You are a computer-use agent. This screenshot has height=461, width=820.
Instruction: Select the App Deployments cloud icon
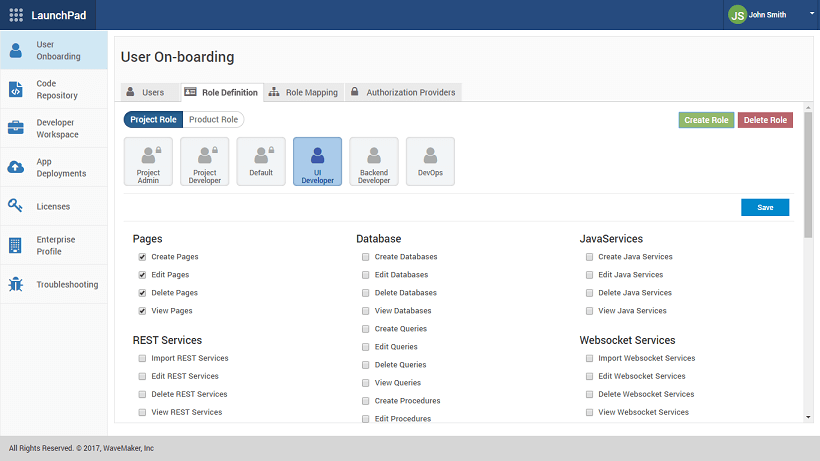click(16, 167)
